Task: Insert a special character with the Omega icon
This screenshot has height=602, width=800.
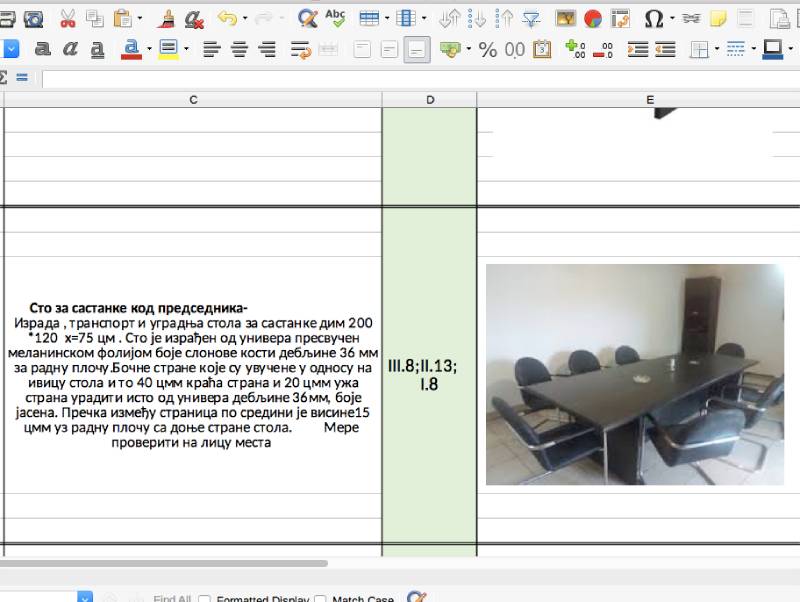Action: pos(655,16)
